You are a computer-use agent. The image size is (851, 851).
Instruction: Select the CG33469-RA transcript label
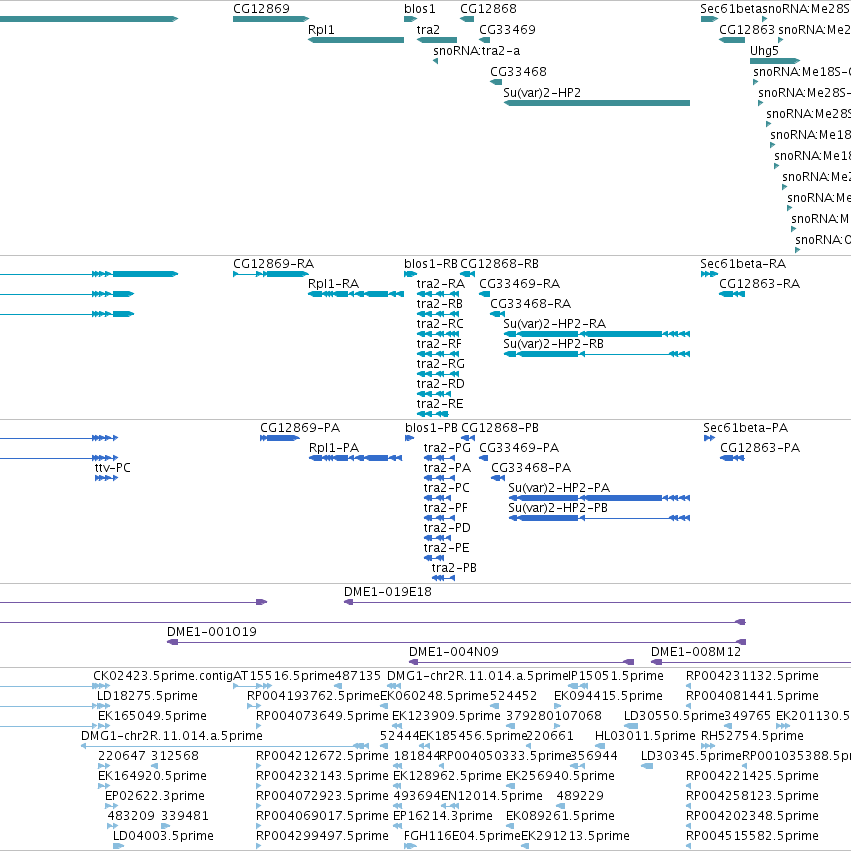coord(519,284)
